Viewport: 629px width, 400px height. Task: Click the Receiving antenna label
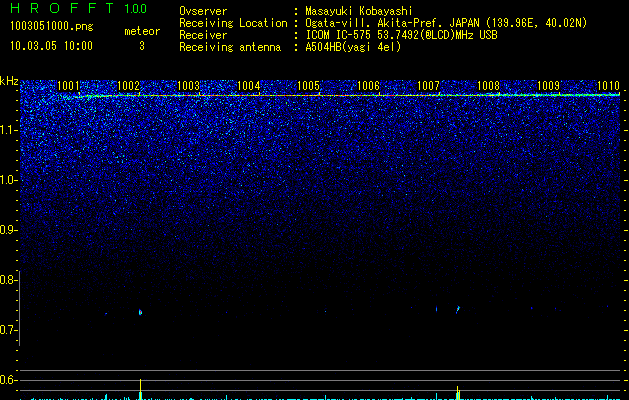[x=230, y=47]
